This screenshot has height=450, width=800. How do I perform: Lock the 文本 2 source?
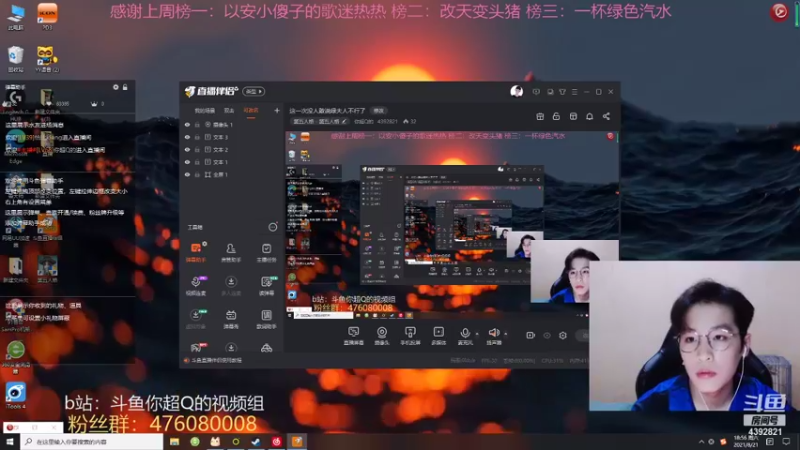pos(197,149)
